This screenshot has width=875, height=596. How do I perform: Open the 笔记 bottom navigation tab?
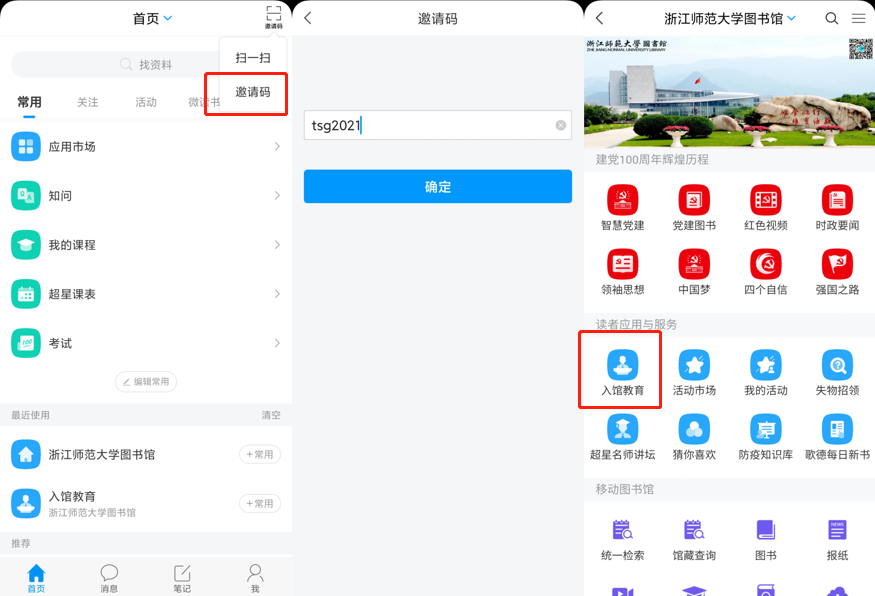click(182, 578)
